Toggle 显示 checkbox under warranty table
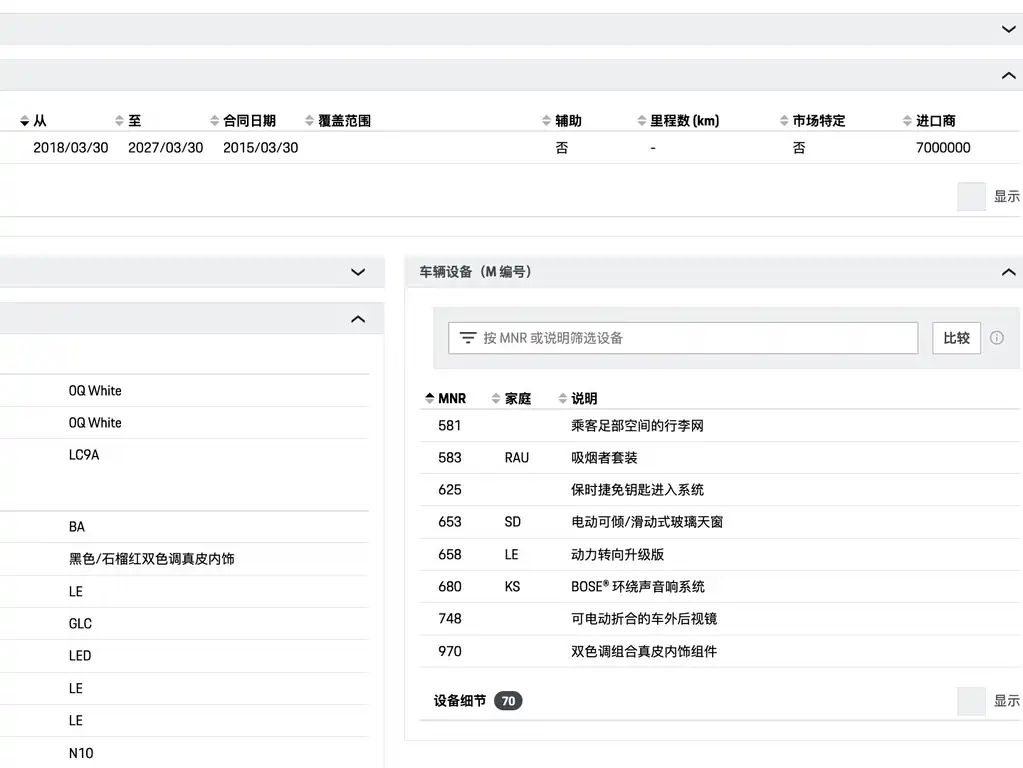Image resolution: width=1023 pixels, height=768 pixels. click(971, 196)
